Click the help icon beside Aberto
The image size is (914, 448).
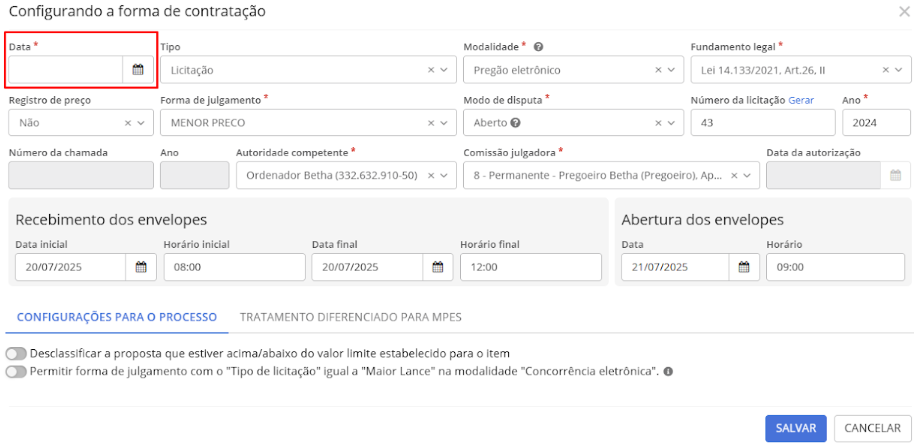pyautogui.click(x=515, y=123)
